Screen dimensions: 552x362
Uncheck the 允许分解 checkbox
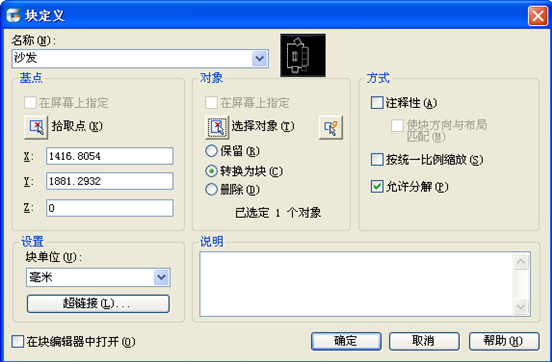pyautogui.click(x=377, y=186)
